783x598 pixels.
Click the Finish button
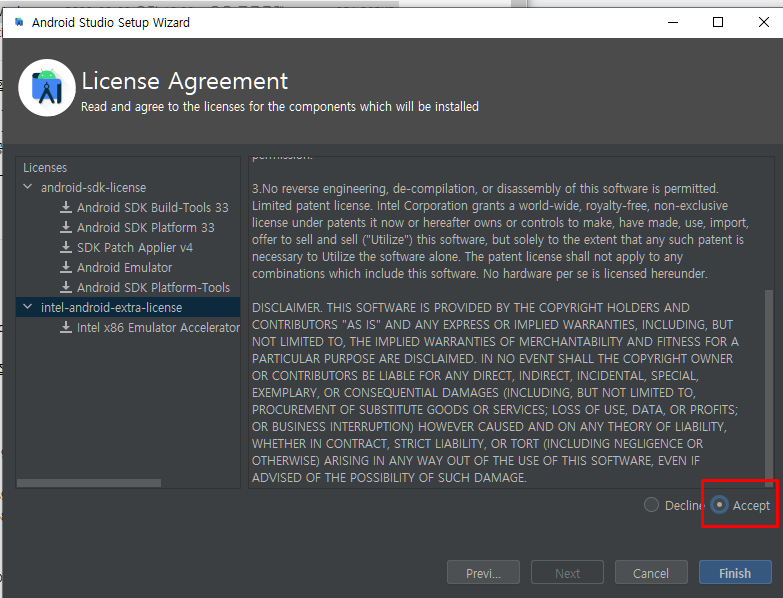pos(735,573)
